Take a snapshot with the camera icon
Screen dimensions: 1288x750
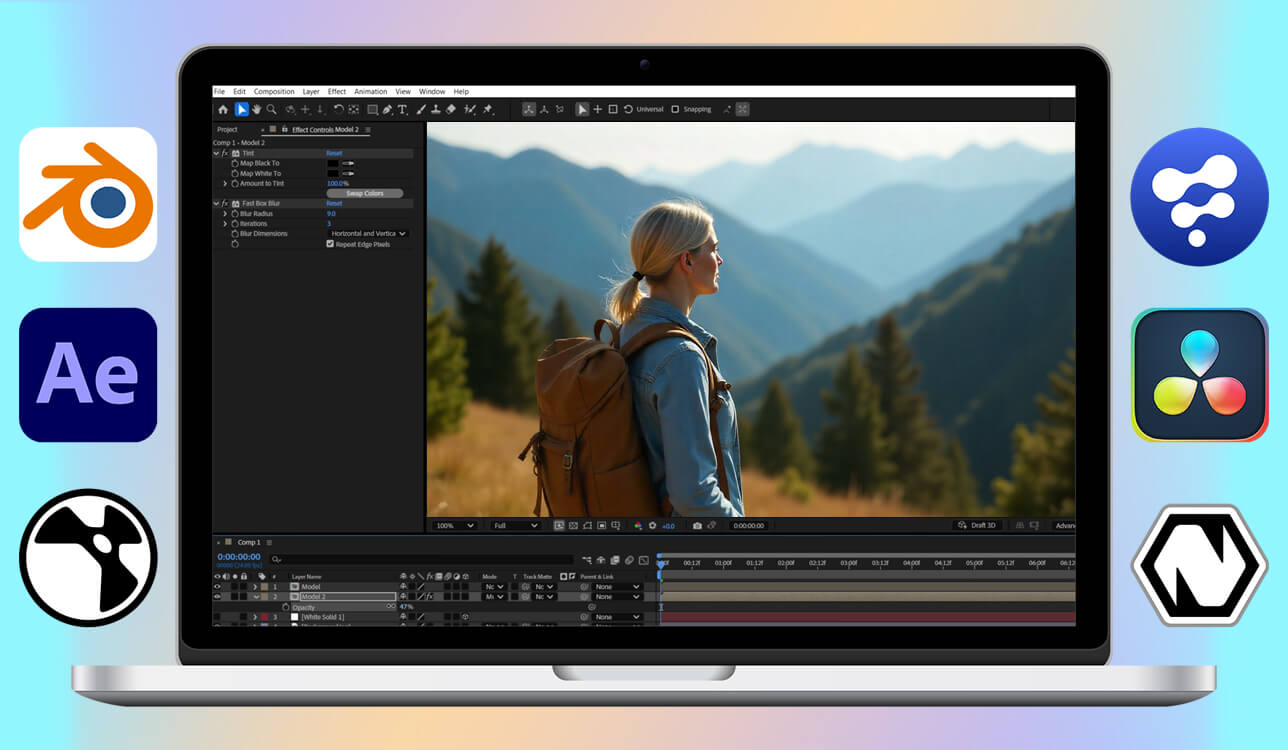[x=697, y=525]
